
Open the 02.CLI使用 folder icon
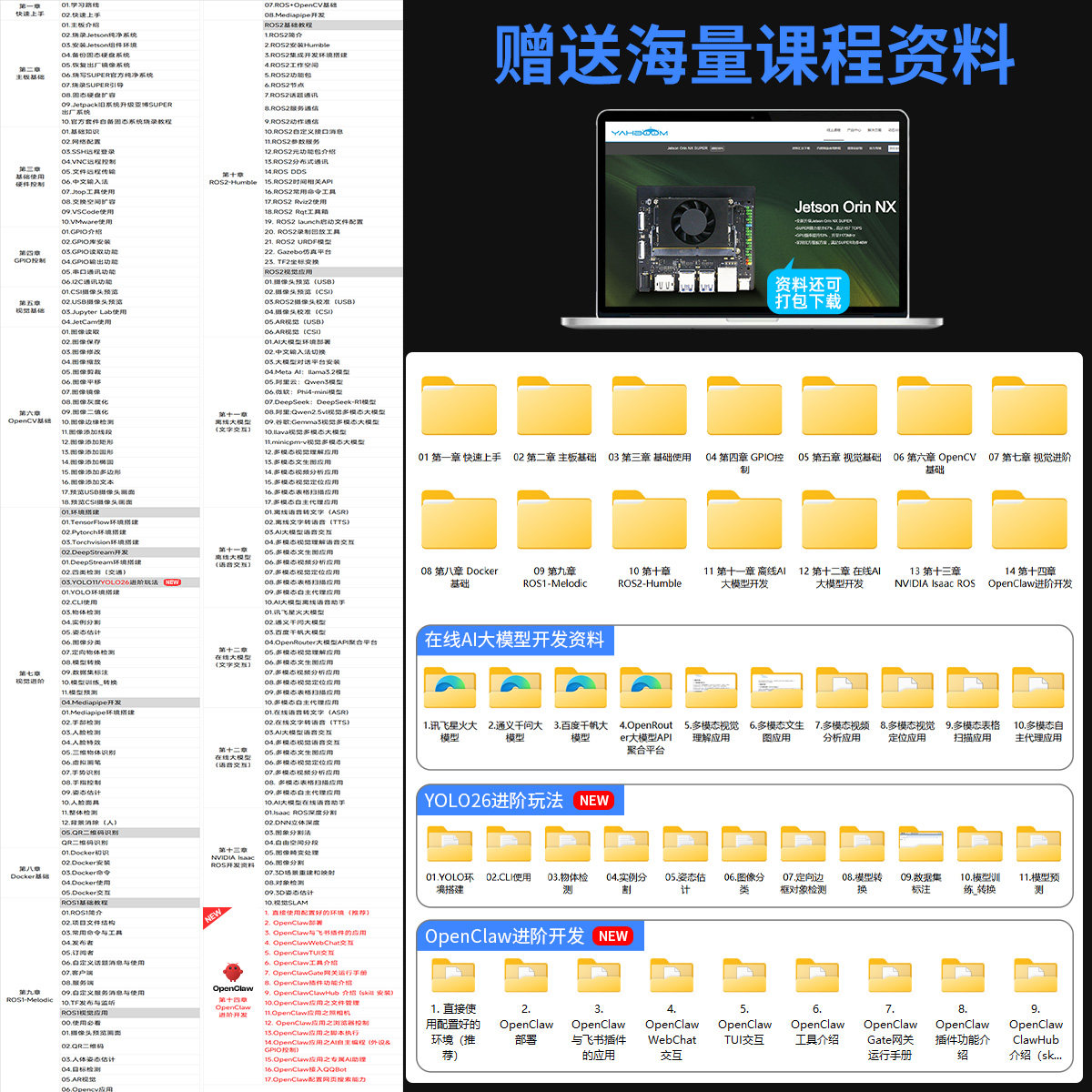point(509,845)
